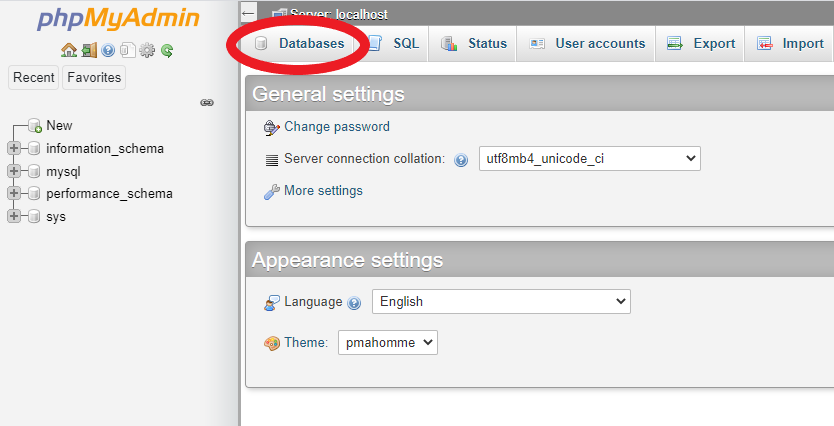834x426 pixels.
Task: Select mysql database name in tree
Action: click(x=63, y=172)
